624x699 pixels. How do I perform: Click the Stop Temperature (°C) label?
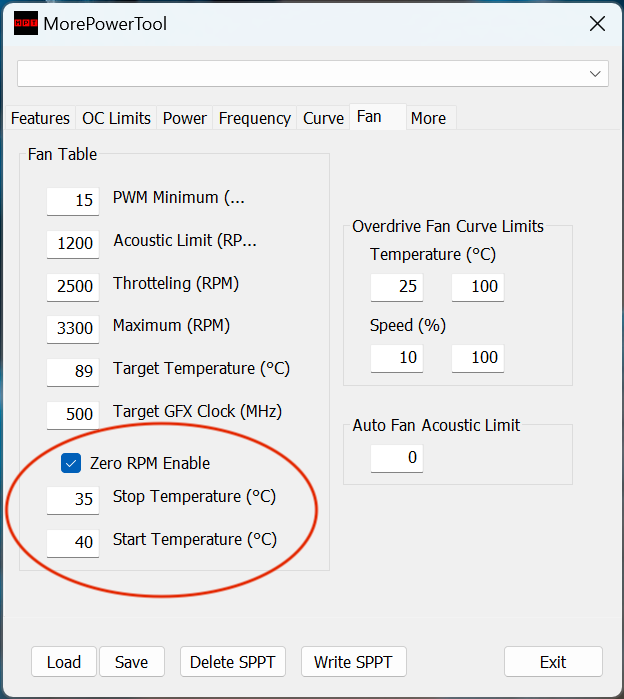tap(194, 497)
